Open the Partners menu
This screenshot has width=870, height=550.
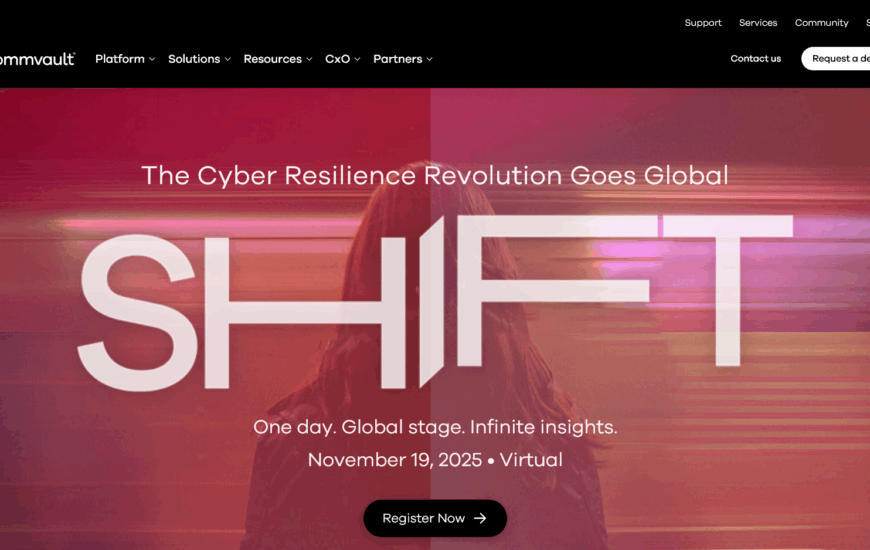pos(397,59)
